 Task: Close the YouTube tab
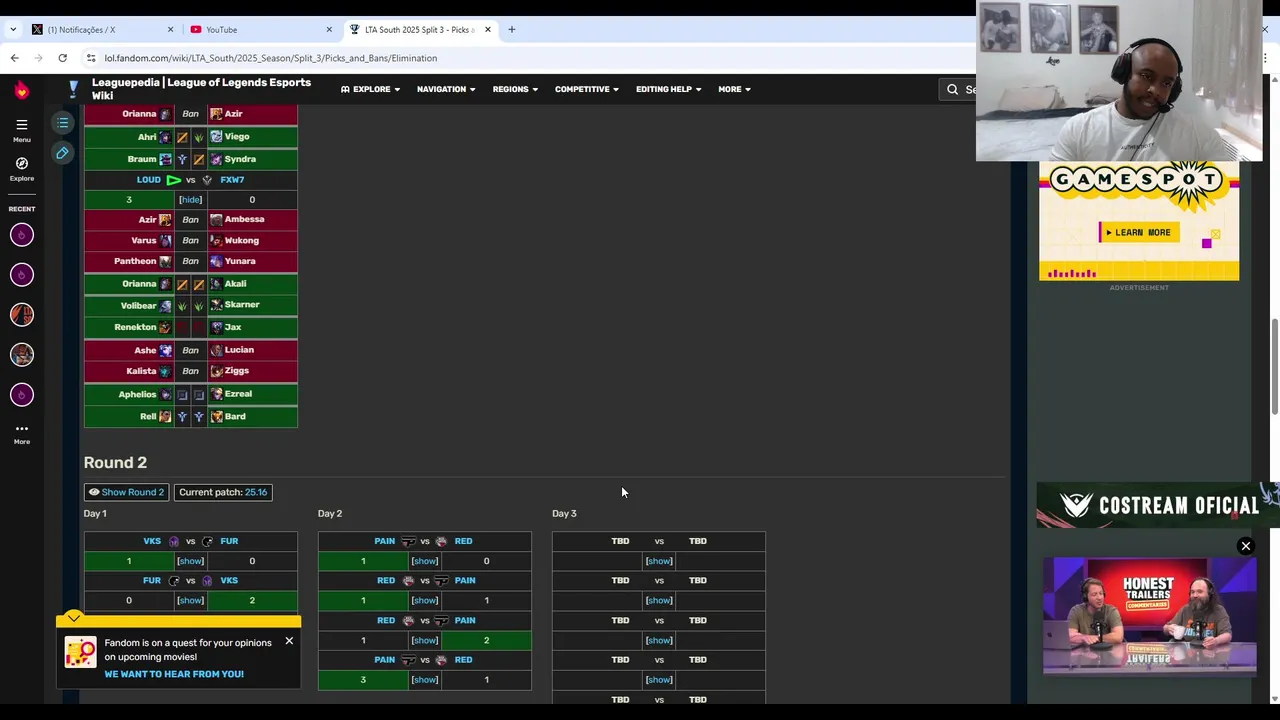pos(329,29)
